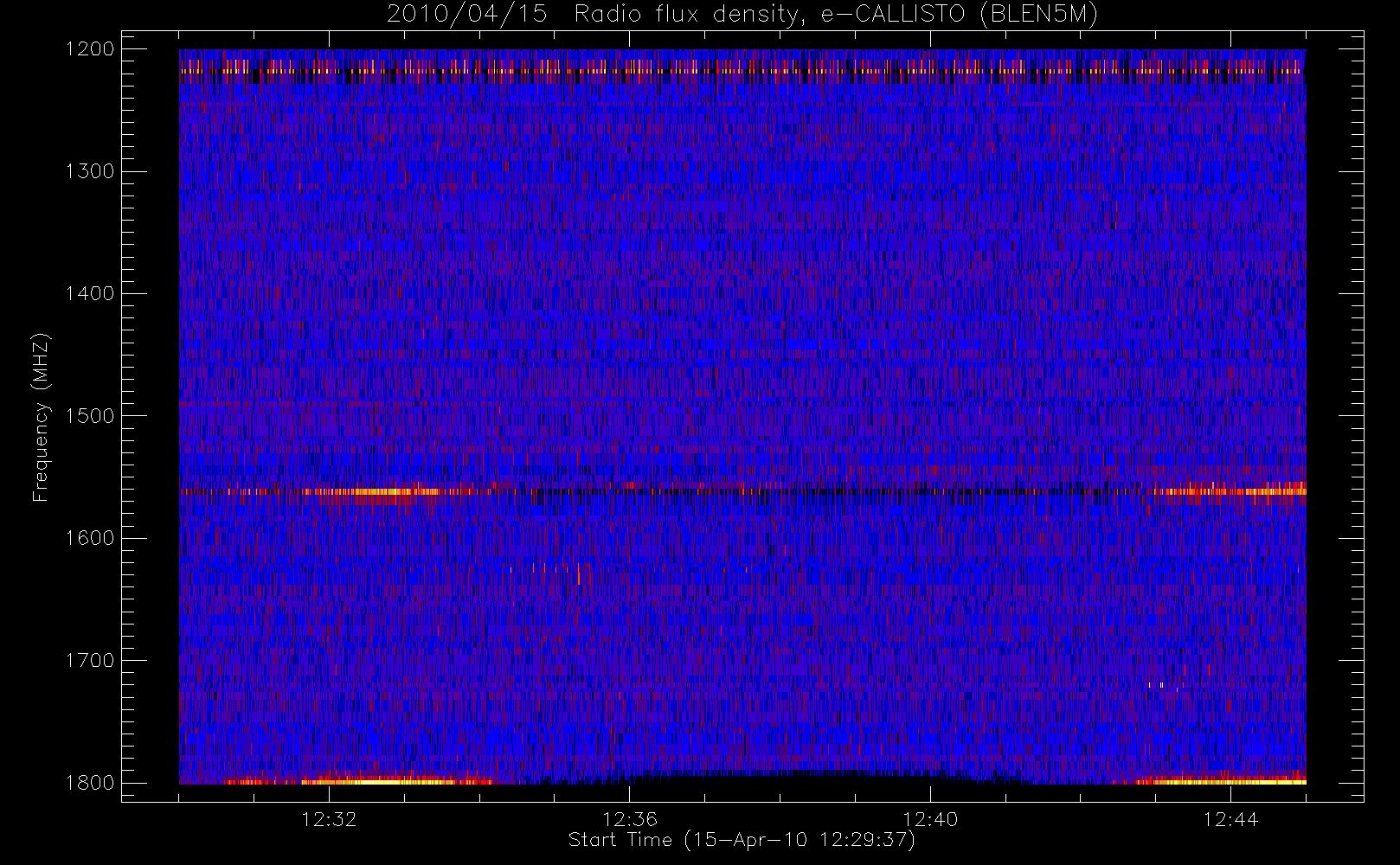The width and height of the screenshot is (1400, 865).
Task: Click the plot title '2010/04/15 Radio flux density'
Action: (x=742, y=15)
